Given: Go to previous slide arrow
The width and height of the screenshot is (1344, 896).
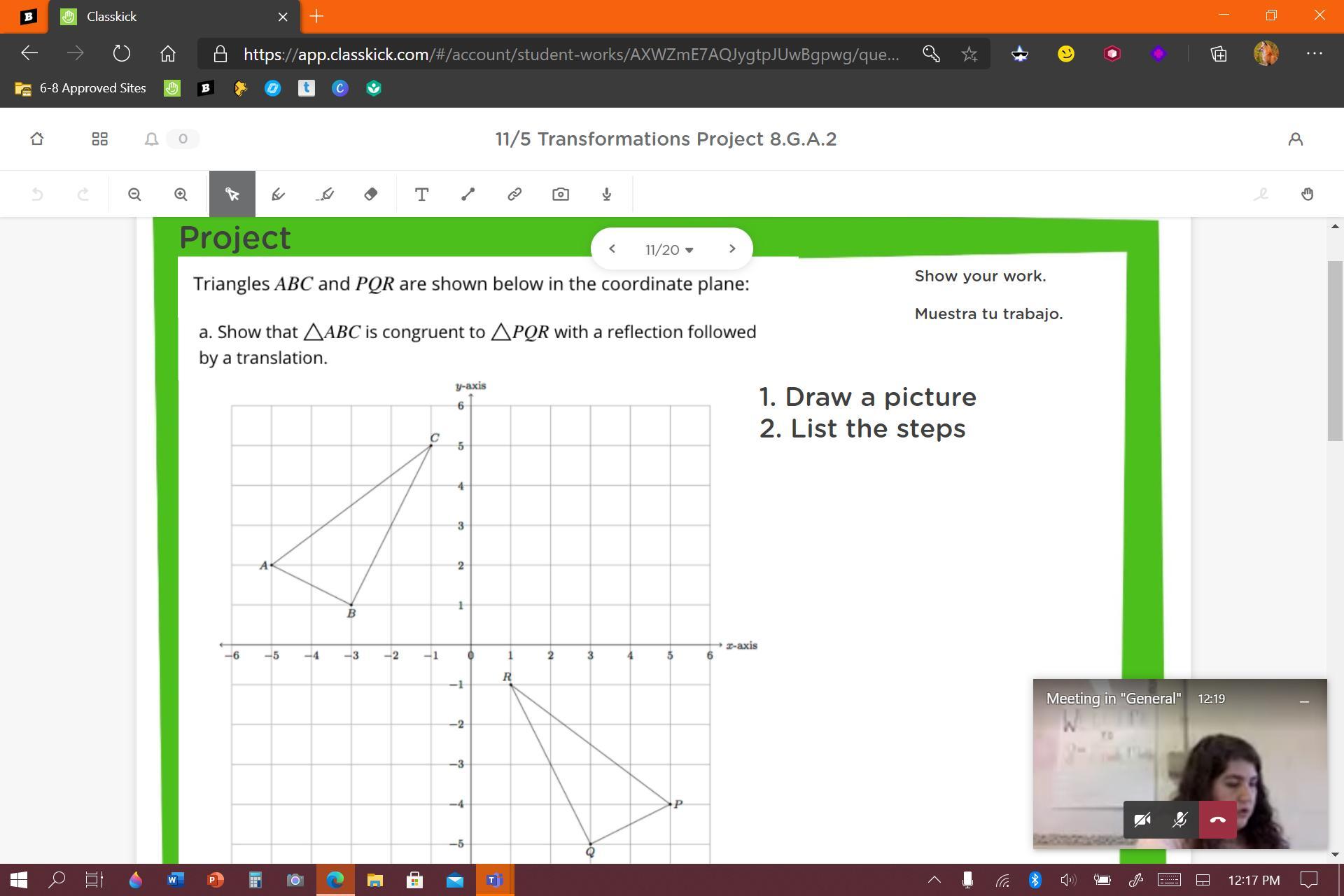Looking at the screenshot, I should pos(612,248).
